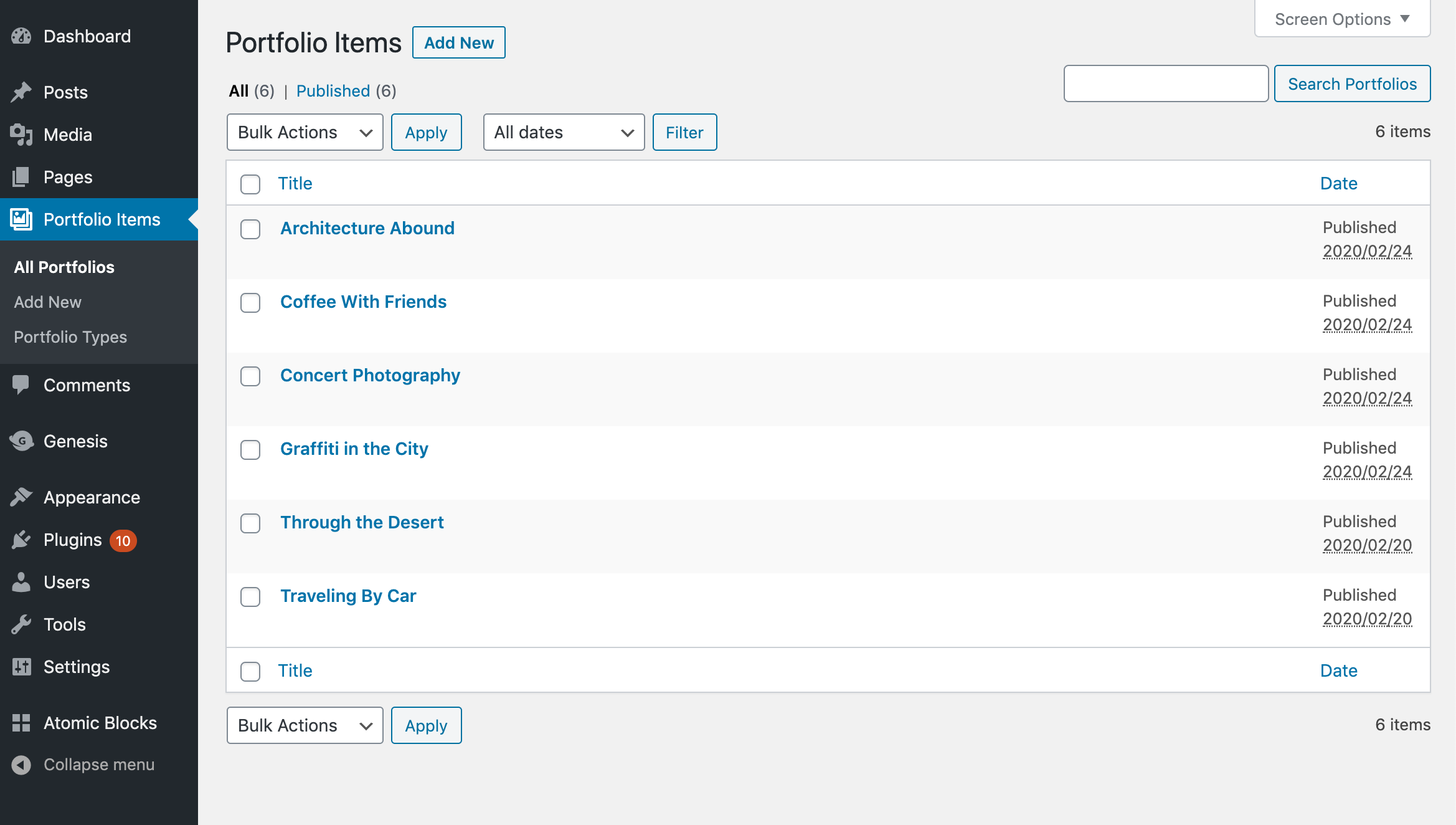
Task: Click the Genesis logo icon
Action: pos(21,441)
